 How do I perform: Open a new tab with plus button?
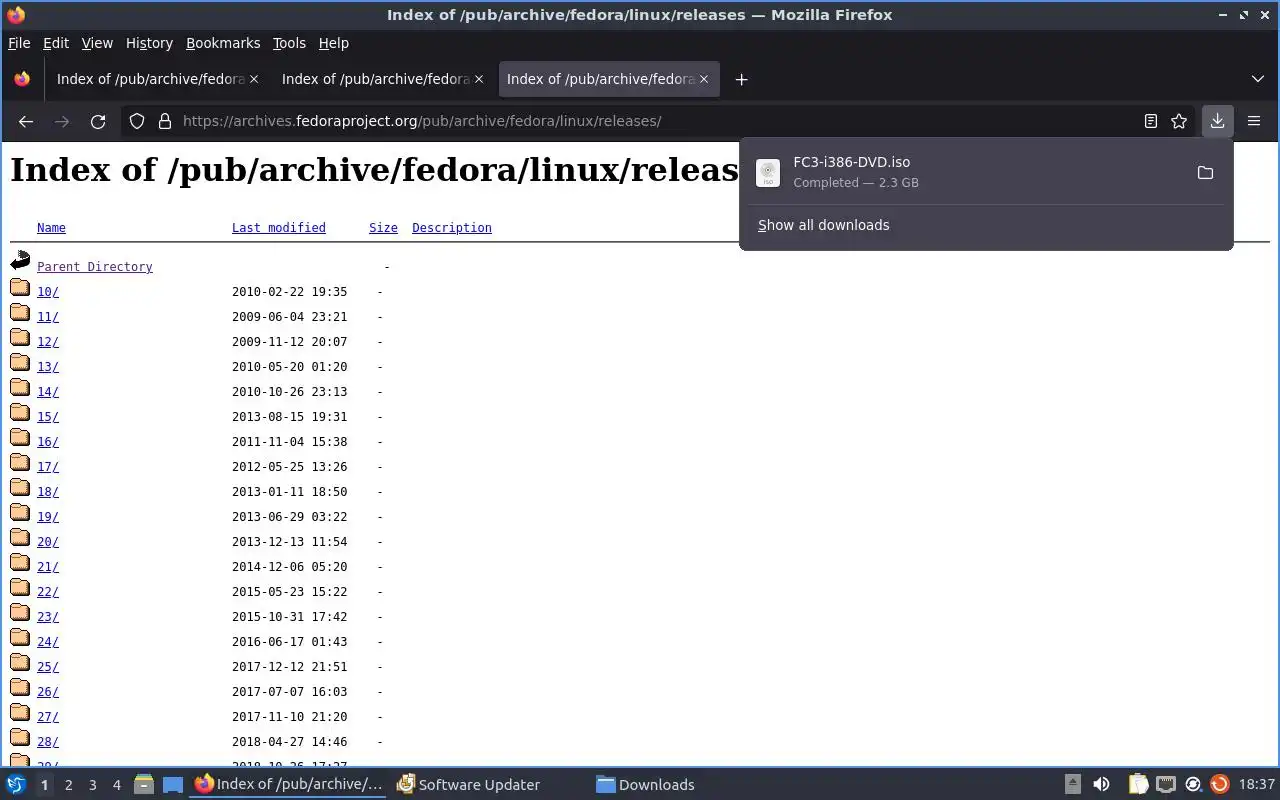coord(741,79)
